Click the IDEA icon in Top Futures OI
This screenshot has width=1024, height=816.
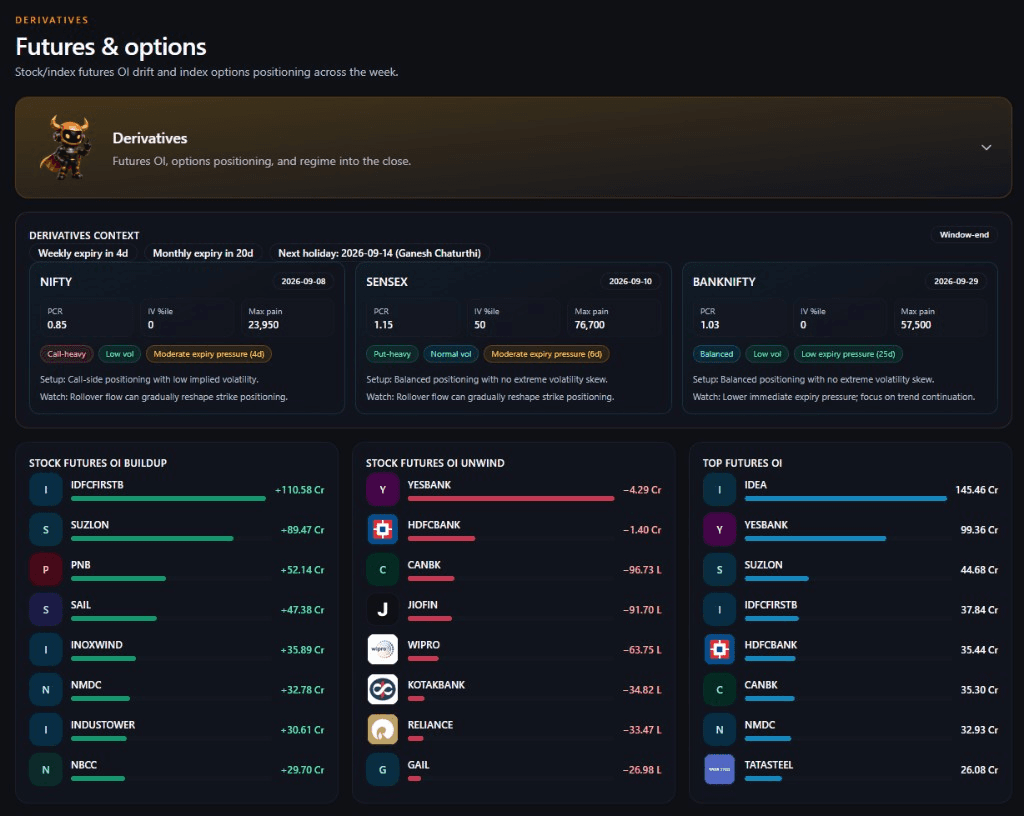tap(720, 490)
